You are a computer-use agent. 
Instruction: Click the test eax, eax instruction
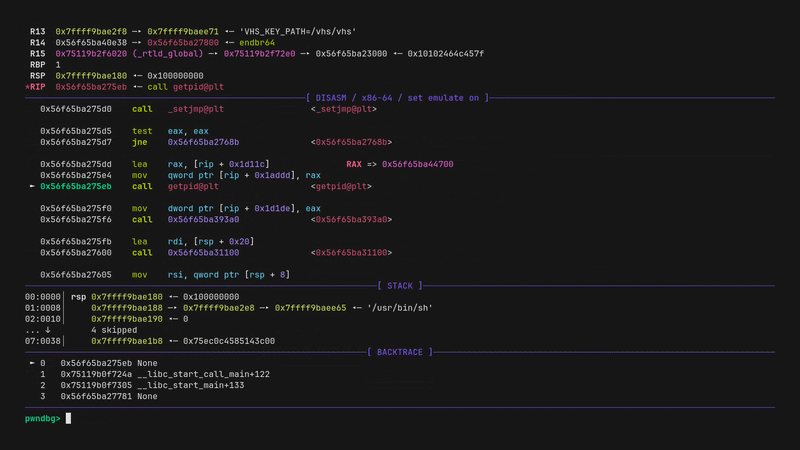pos(170,131)
